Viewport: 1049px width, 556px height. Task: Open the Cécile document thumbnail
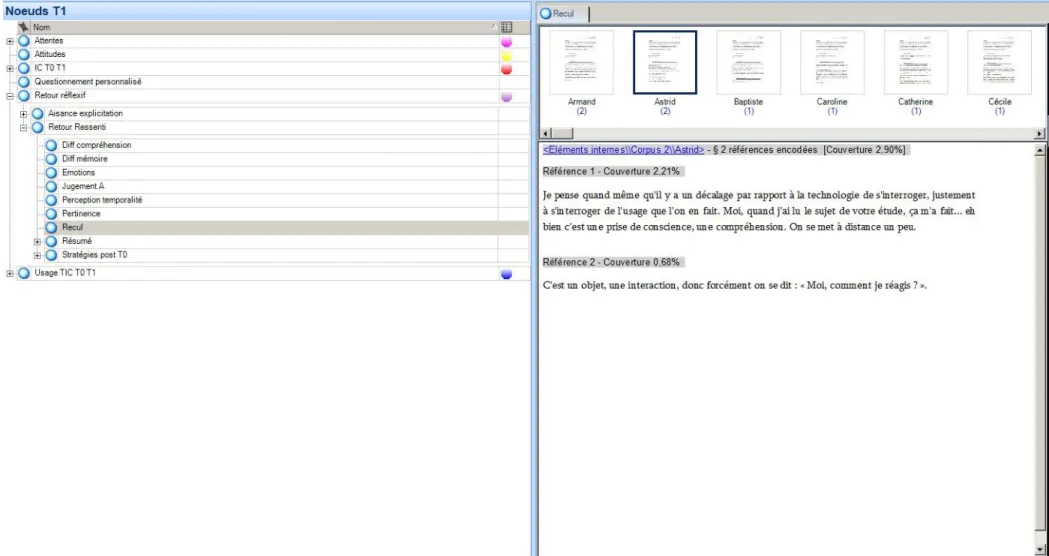click(x=999, y=62)
